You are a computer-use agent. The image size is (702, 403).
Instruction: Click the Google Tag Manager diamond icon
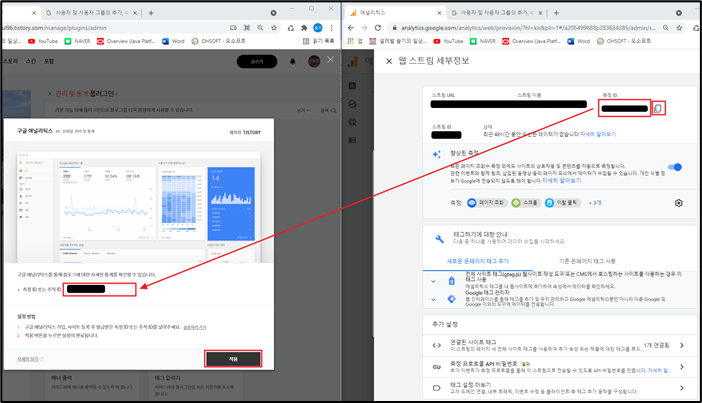(451, 299)
